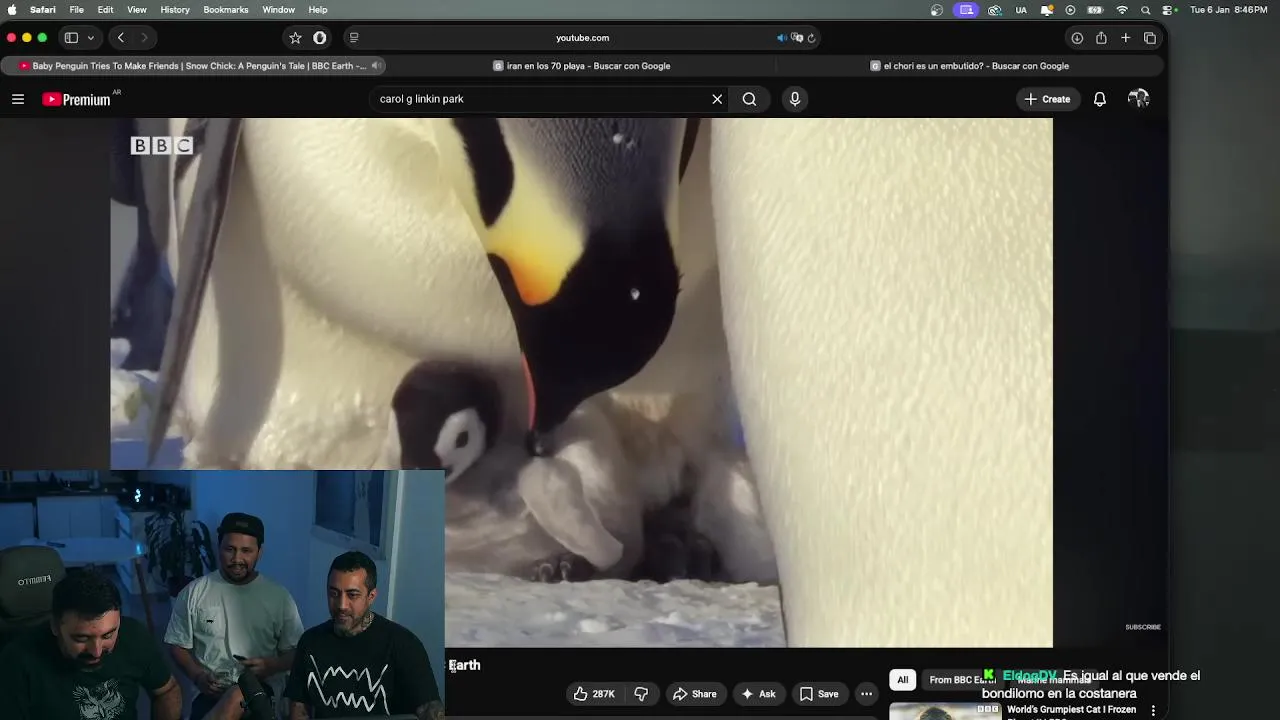Open Control Center in menu bar
The height and width of the screenshot is (720, 1280).
[x=1169, y=10]
